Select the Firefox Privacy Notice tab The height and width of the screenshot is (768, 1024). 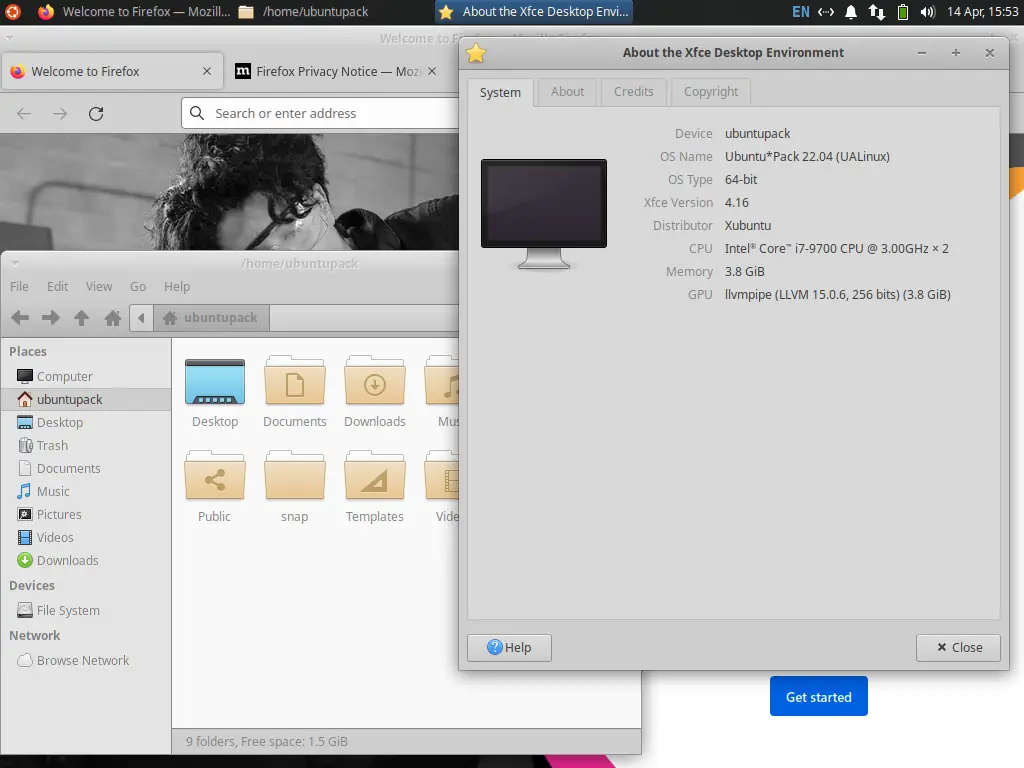coord(336,71)
